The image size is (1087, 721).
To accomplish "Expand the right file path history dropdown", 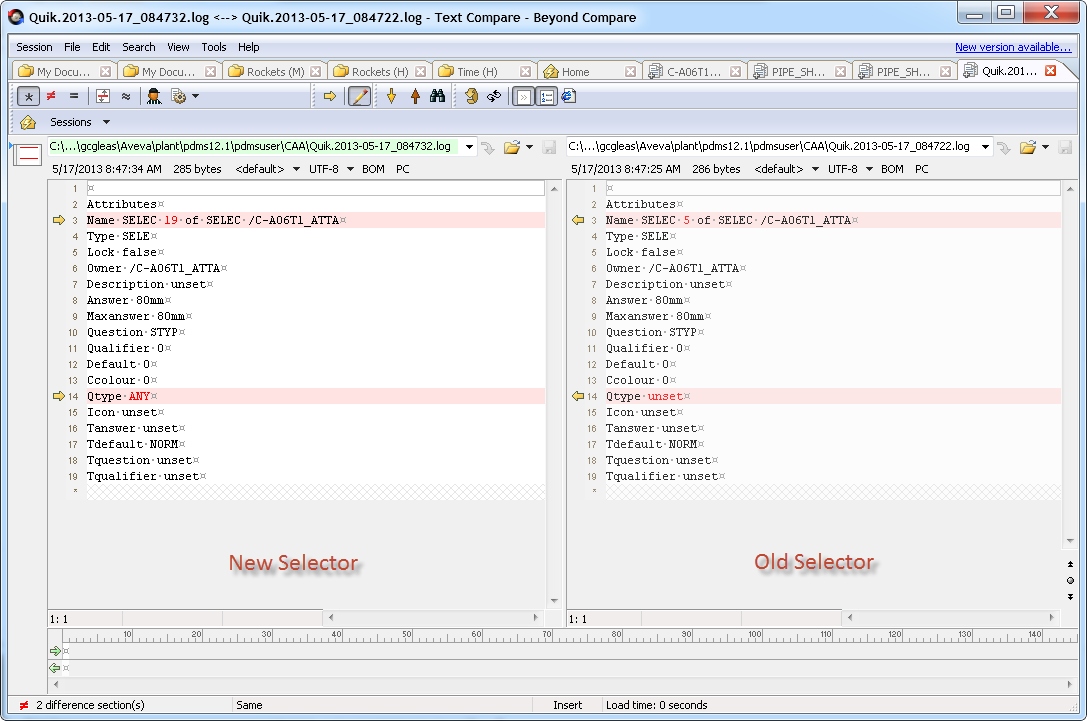I will (985, 147).
